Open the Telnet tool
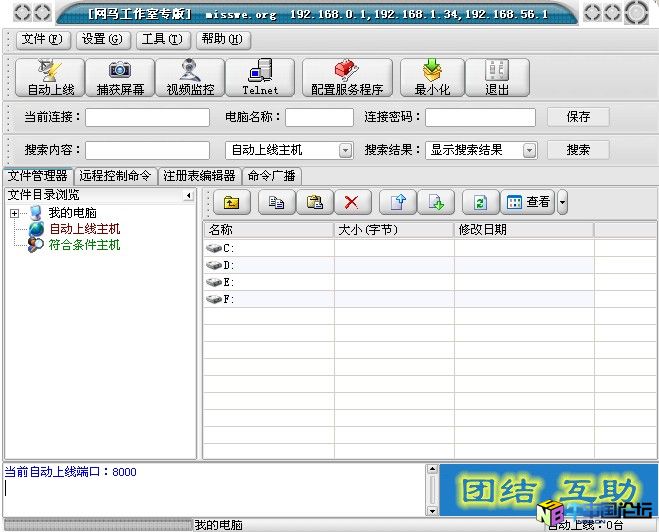 (260, 77)
